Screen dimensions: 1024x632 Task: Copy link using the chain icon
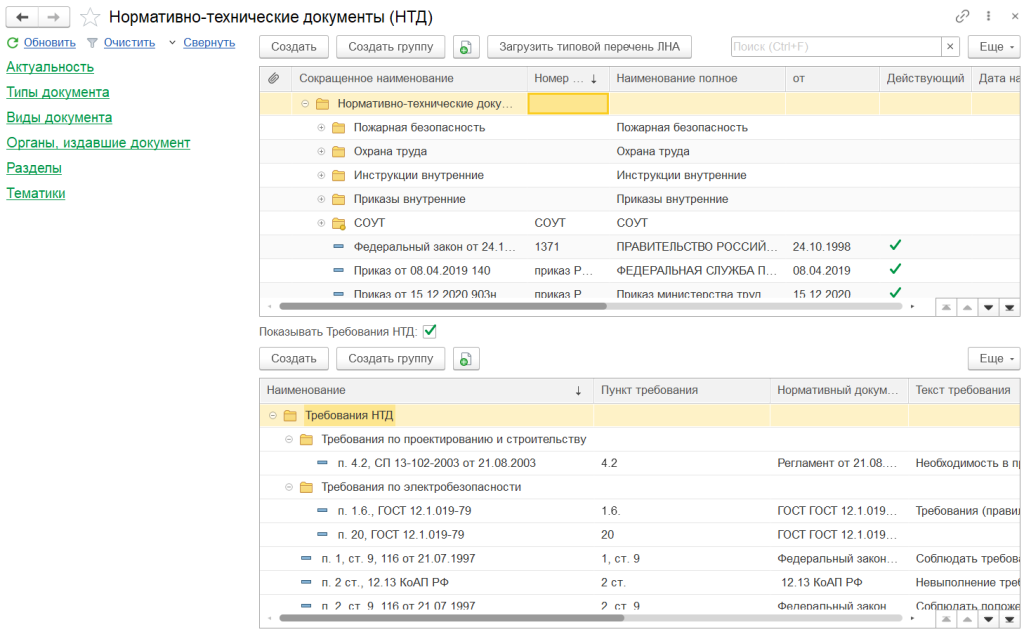tap(962, 16)
